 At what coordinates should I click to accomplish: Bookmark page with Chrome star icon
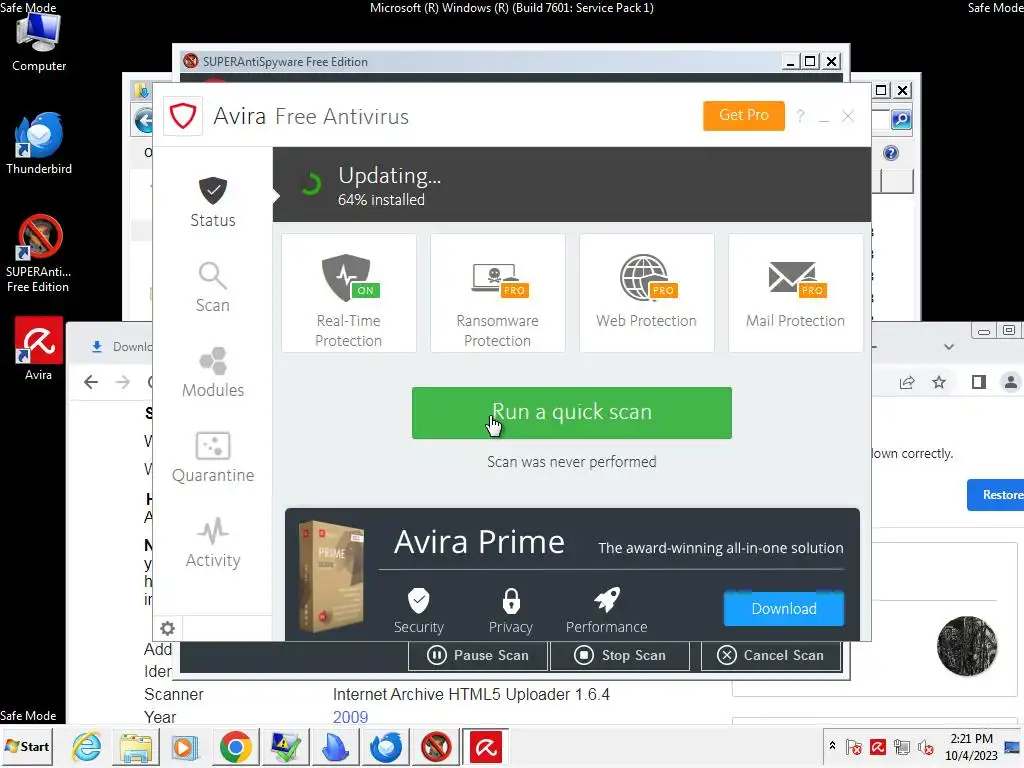click(939, 383)
